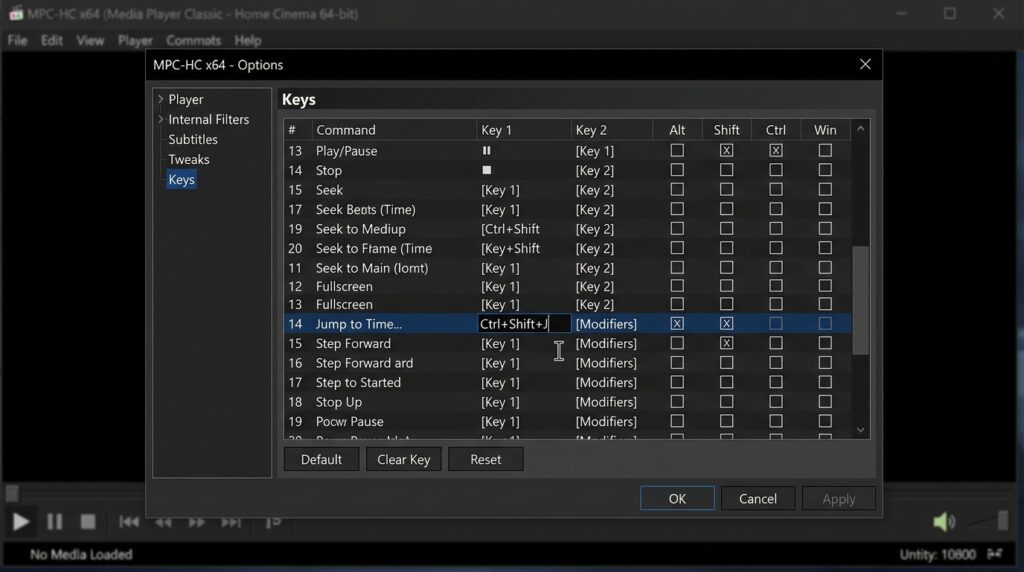
Task: Click Cancel to discard changes
Action: 758,498
